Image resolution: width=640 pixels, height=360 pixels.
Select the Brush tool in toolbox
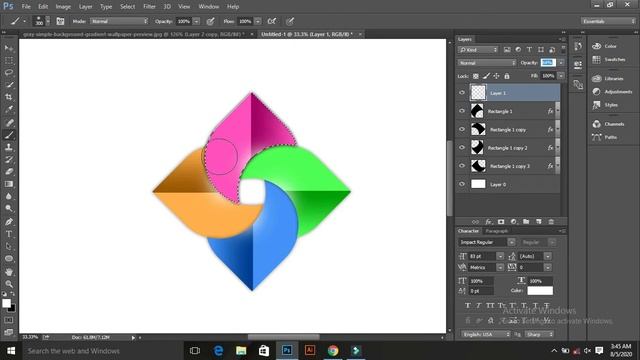point(9,135)
